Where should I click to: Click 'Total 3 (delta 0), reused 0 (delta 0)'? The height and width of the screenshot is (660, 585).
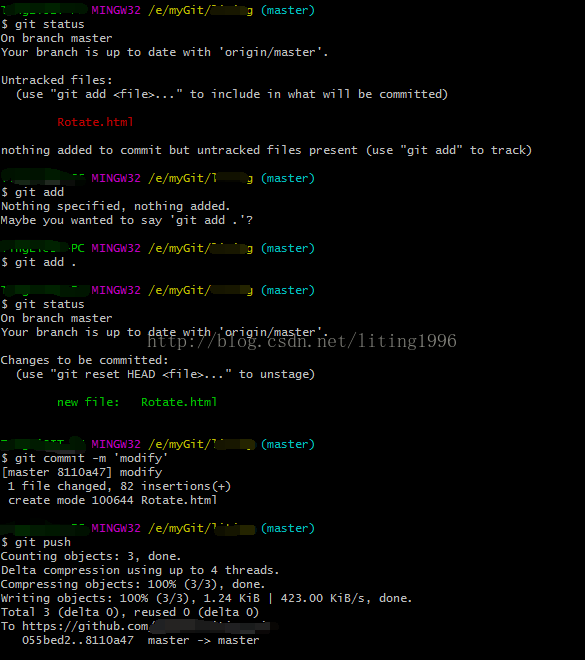tap(130, 612)
